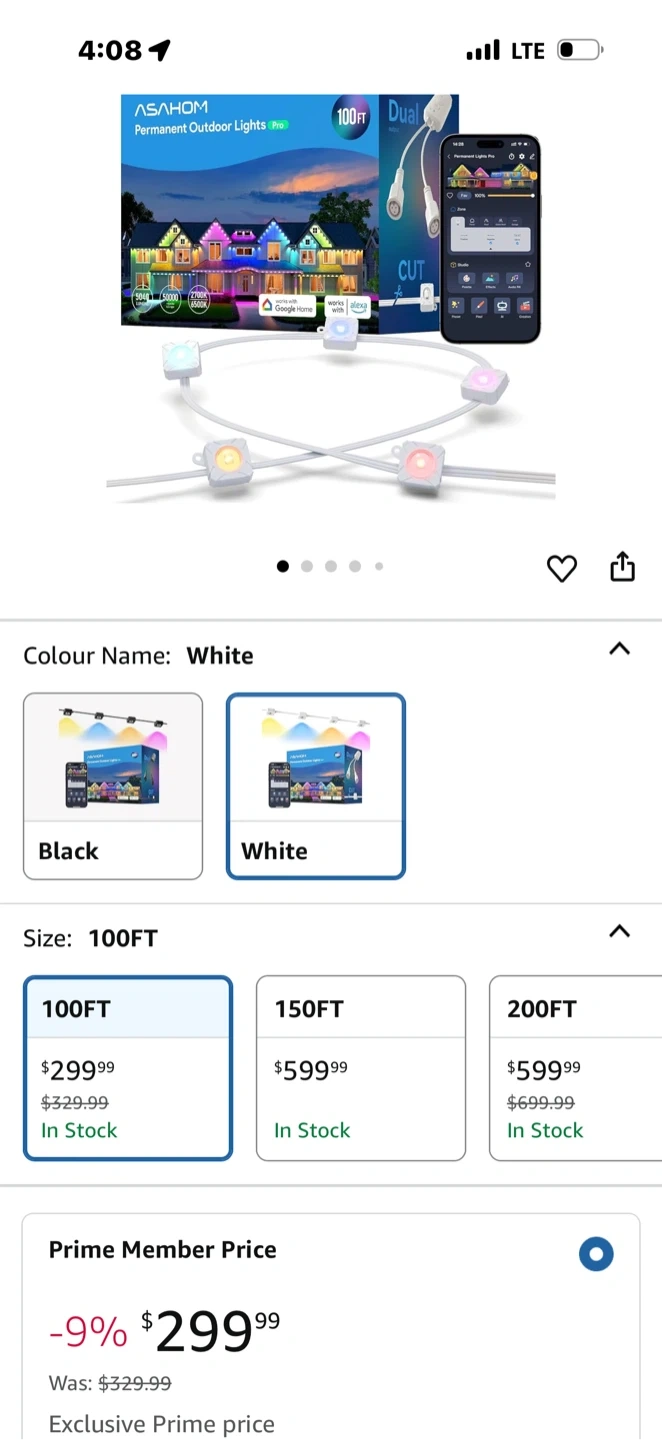Tap the cellular signal bars icon
Viewport: 662px width, 1440px height.
pos(483,50)
